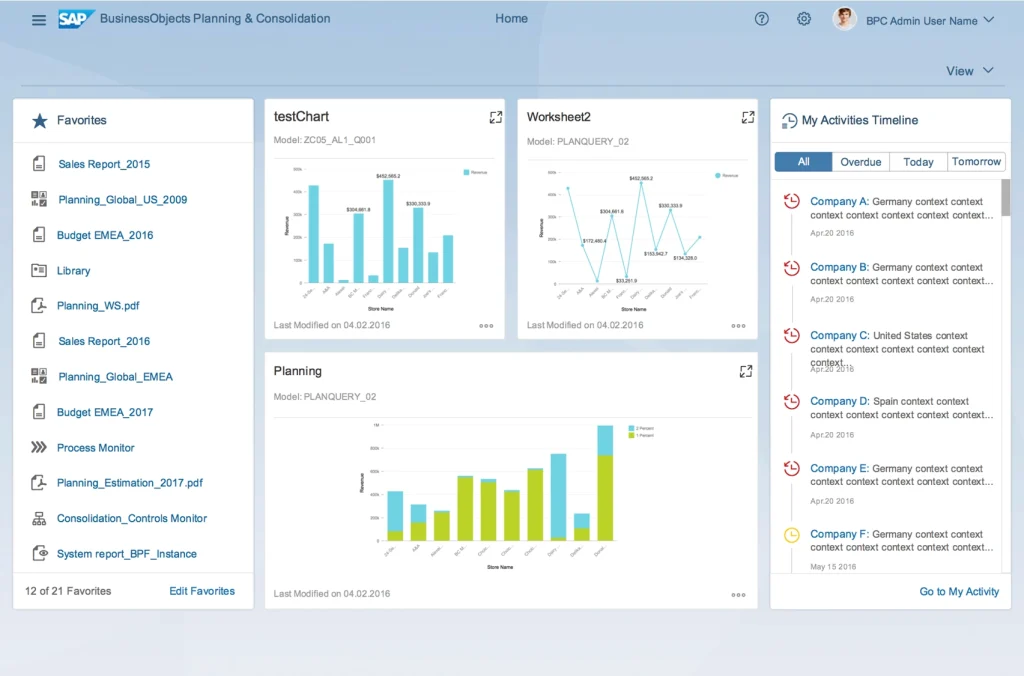The height and width of the screenshot is (676, 1024).
Task: Open the Company A activity link
Action: pyautogui.click(x=839, y=201)
